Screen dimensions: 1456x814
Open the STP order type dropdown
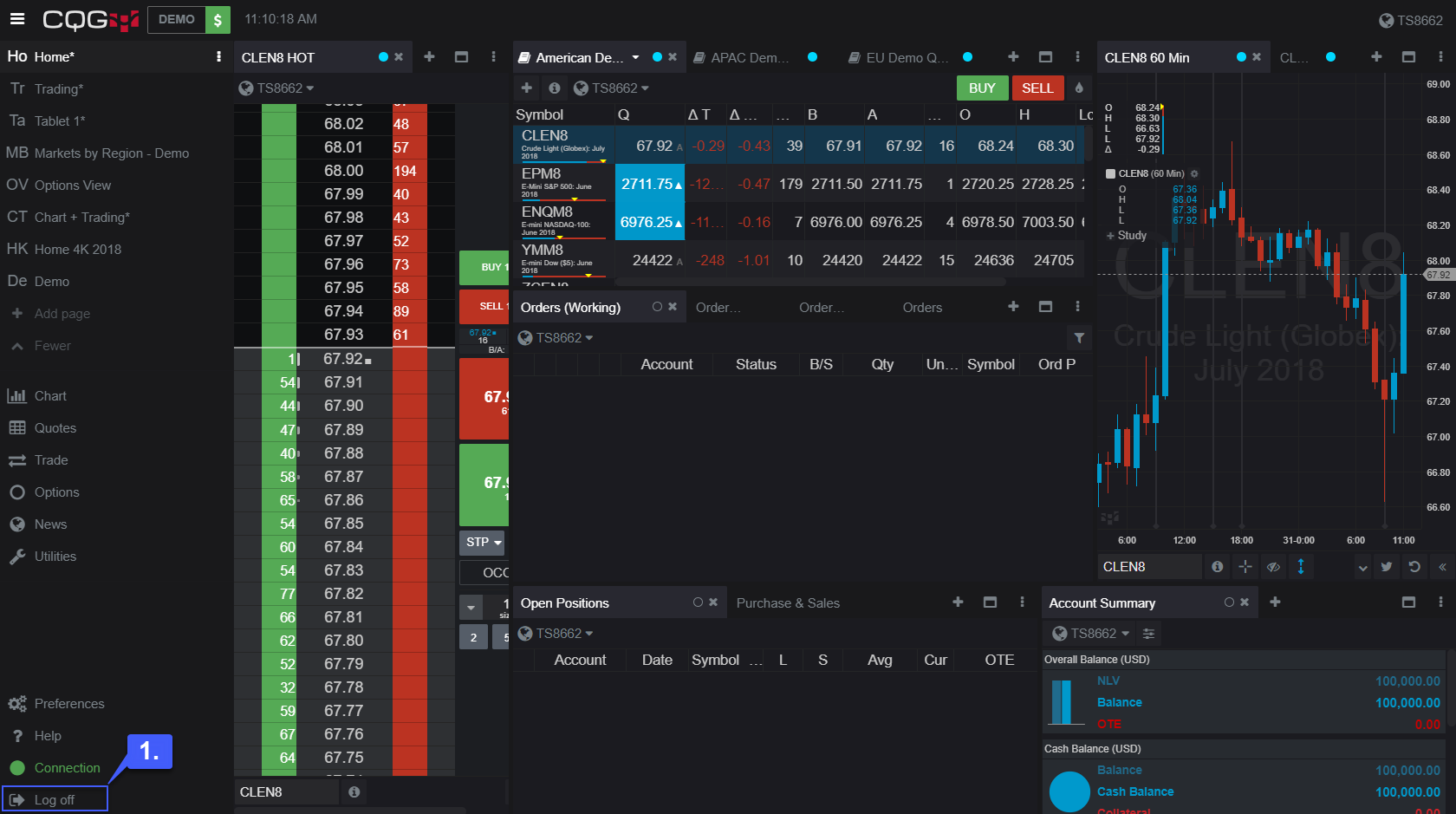click(483, 543)
